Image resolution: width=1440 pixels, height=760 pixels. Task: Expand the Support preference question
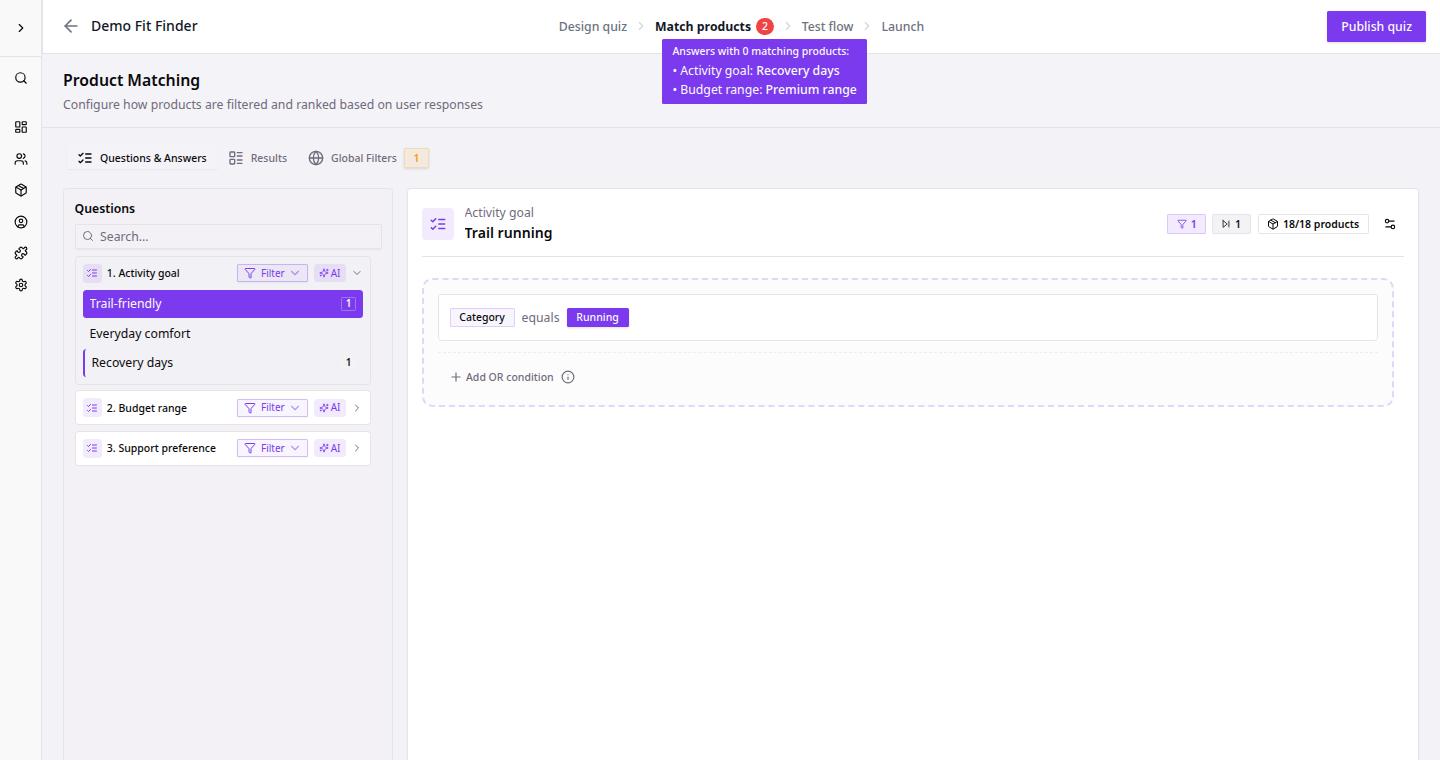click(357, 448)
